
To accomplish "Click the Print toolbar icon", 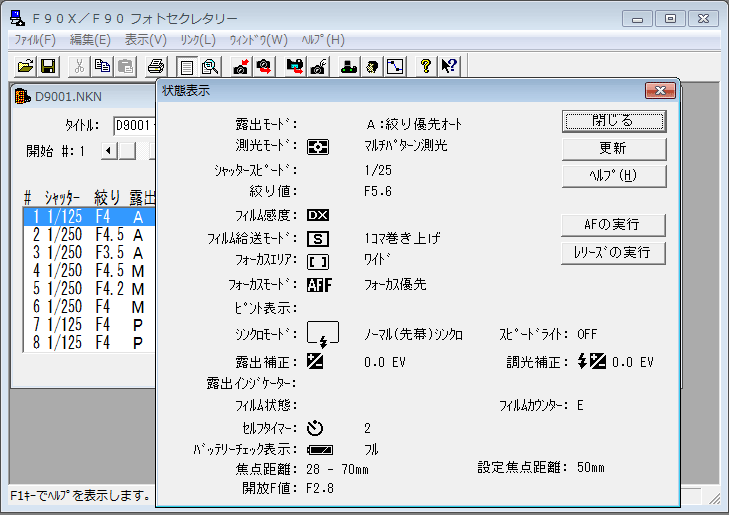I will point(156,66).
